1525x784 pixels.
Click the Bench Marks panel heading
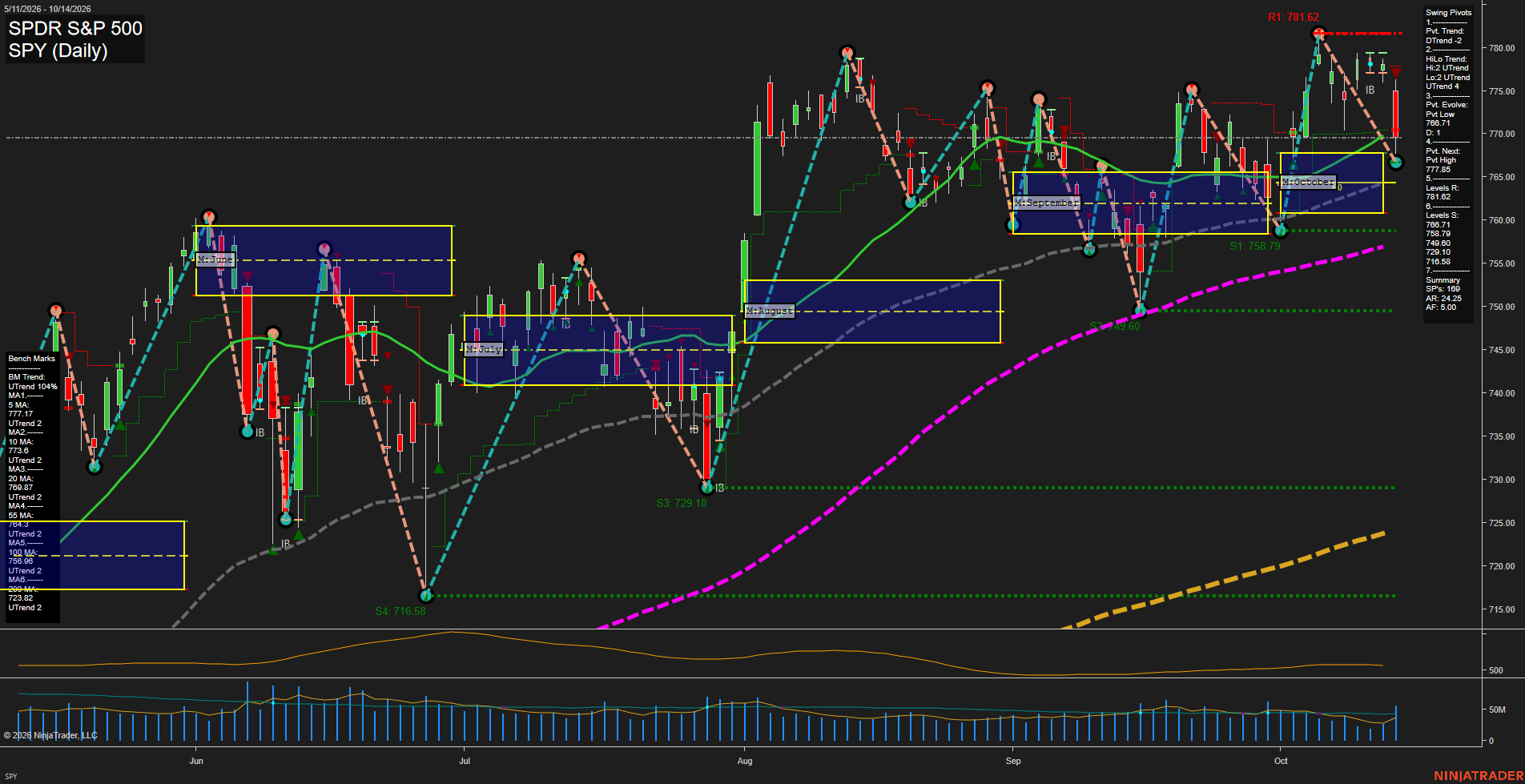click(32, 359)
